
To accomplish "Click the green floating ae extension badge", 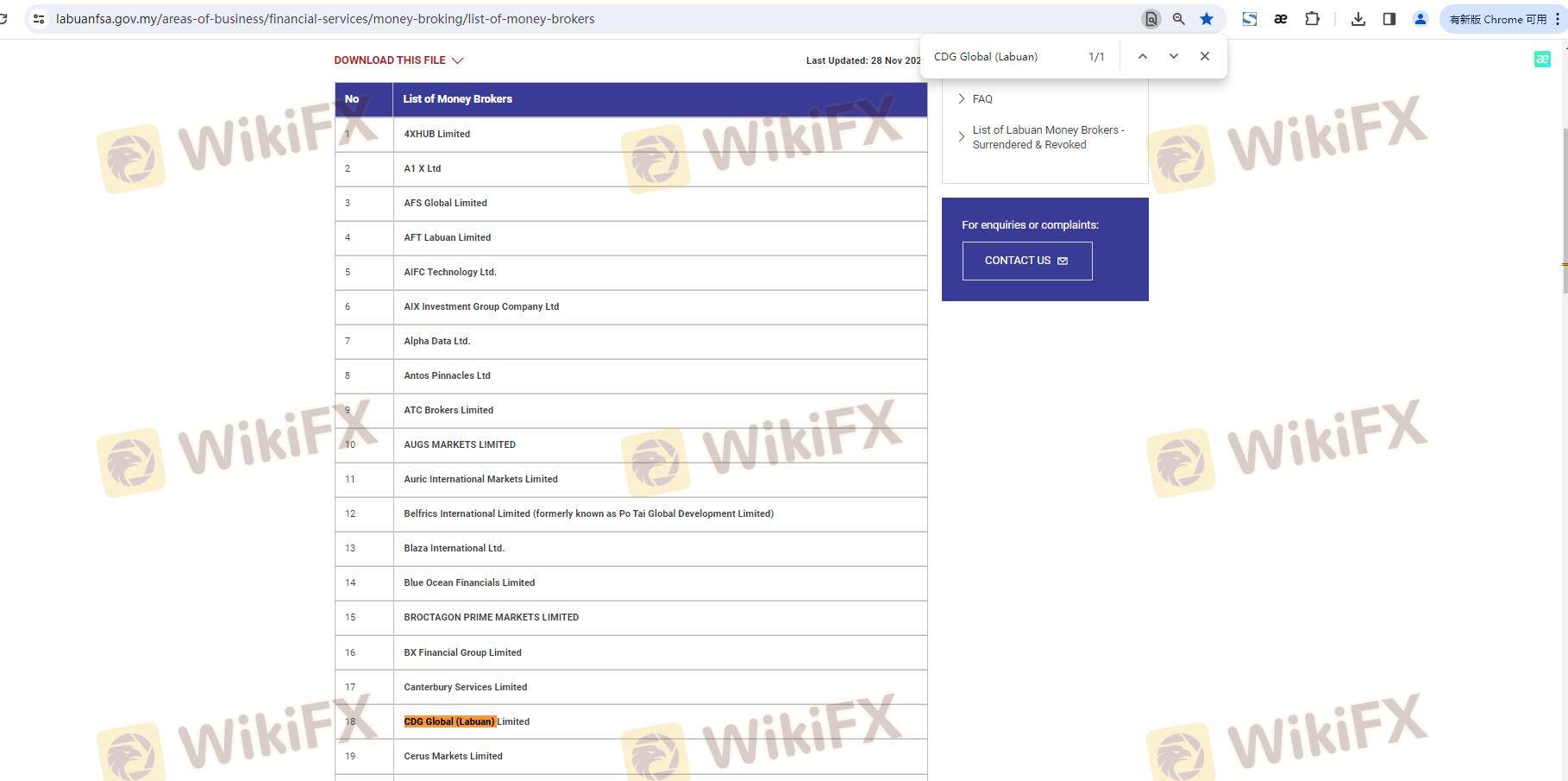I will (1542, 59).
